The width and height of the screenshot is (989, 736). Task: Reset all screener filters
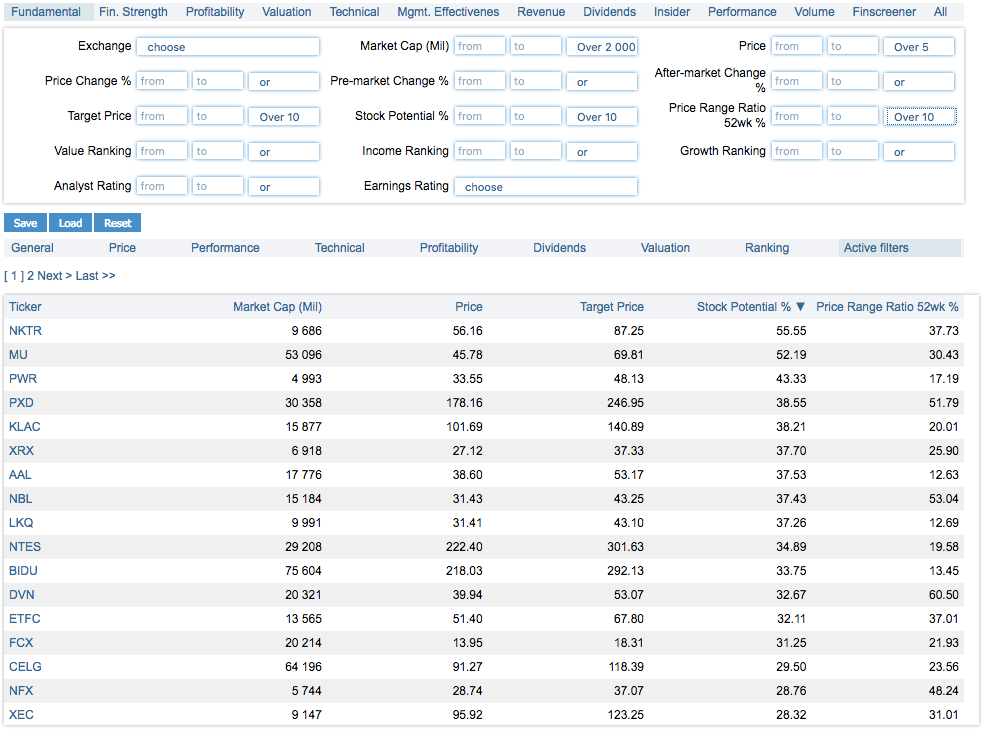tap(117, 223)
